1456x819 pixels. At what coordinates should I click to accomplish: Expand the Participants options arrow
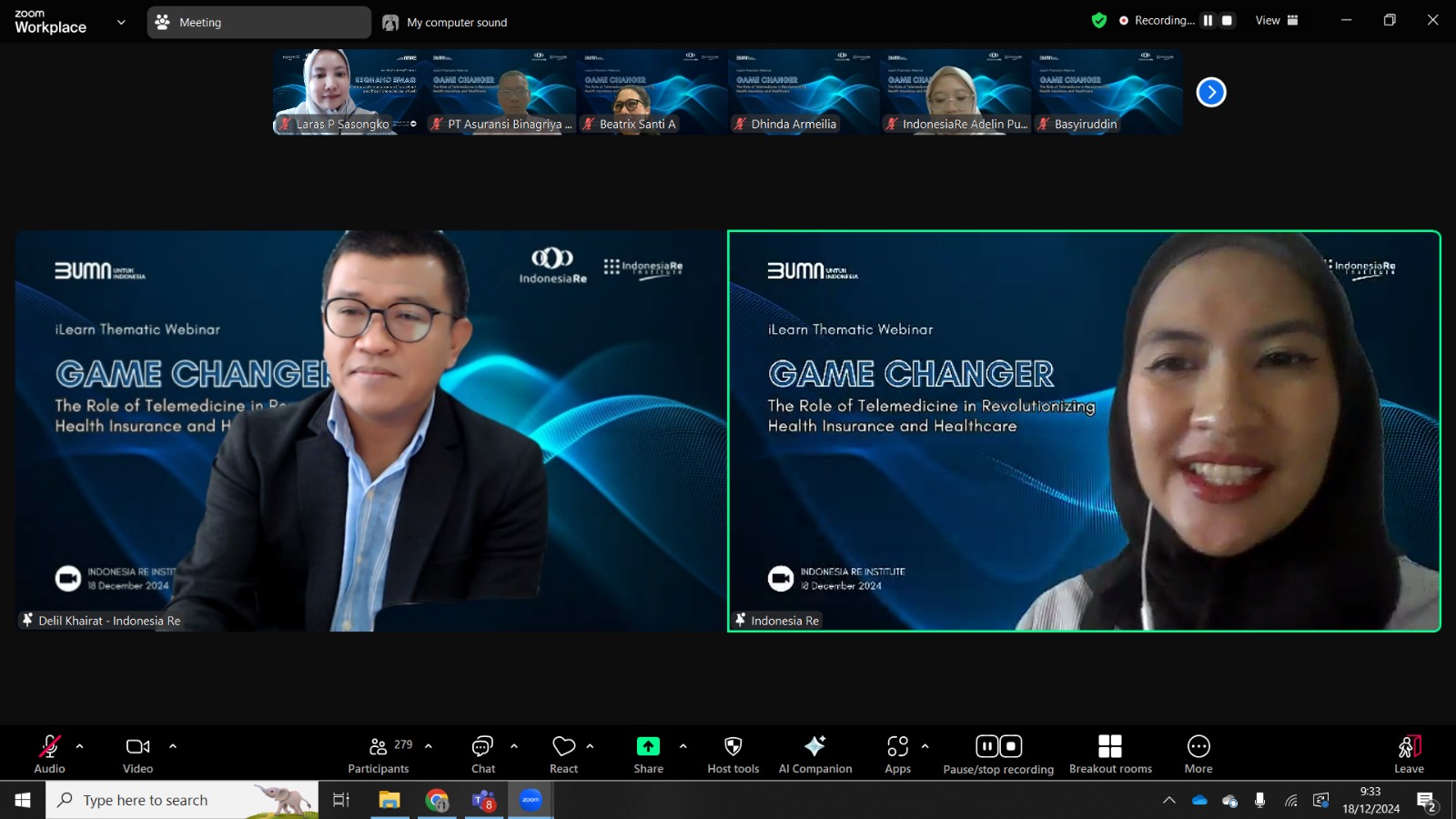[x=428, y=746]
